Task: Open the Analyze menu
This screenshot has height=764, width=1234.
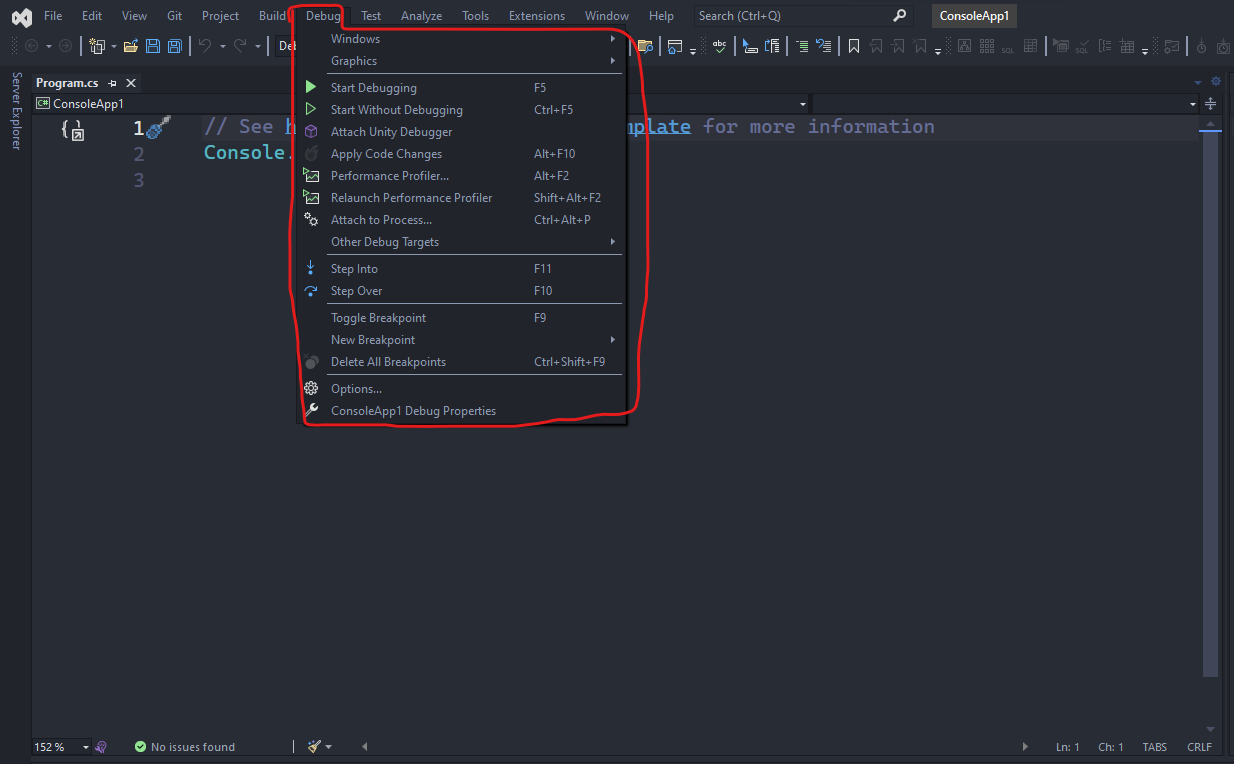Action: pyautogui.click(x=421, y=16)
